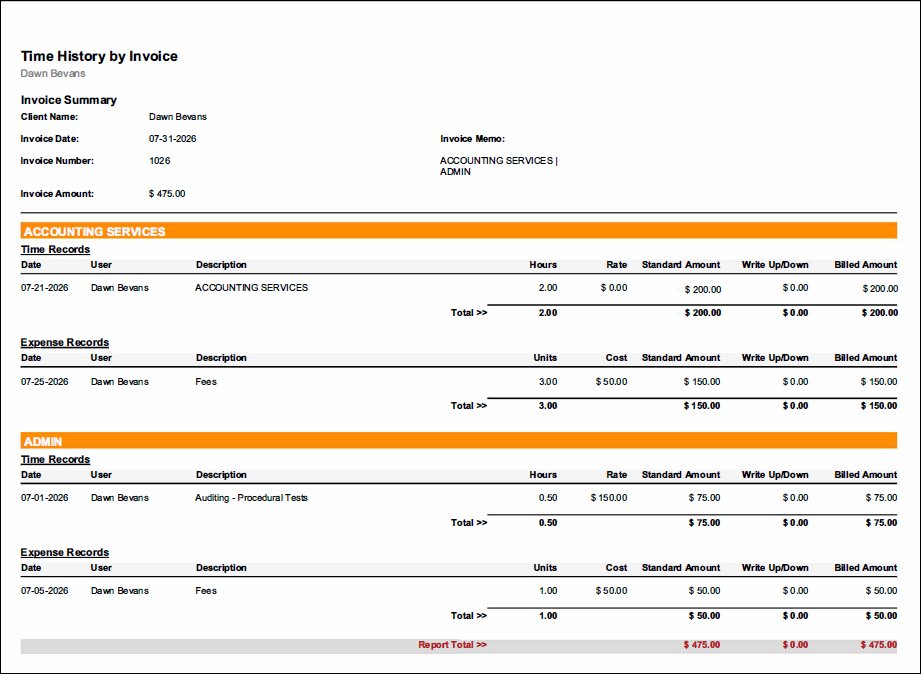Click the Time History by Invoice title

point(99,56)
